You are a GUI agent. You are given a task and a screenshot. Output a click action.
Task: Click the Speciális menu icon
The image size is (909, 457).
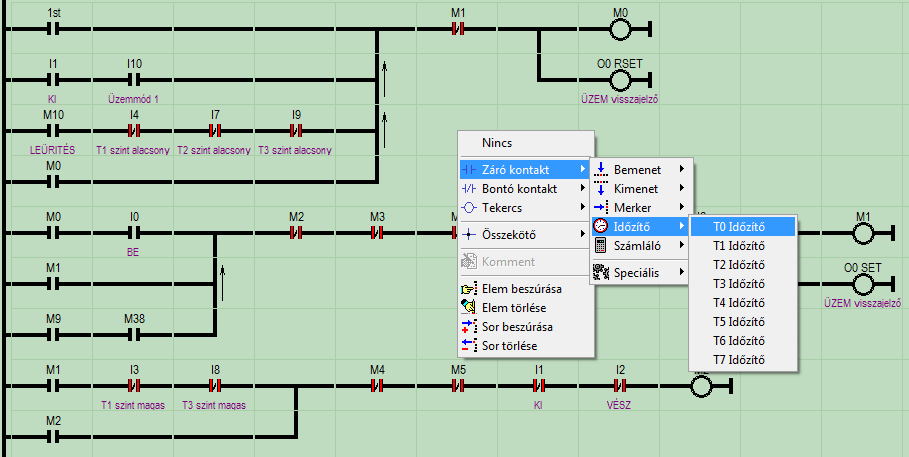point(601,271)
